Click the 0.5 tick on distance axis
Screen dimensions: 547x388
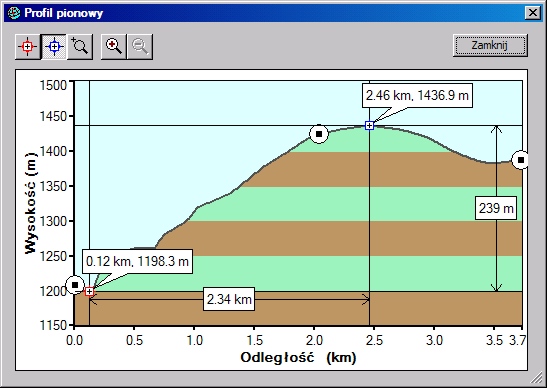click(134, 340)
